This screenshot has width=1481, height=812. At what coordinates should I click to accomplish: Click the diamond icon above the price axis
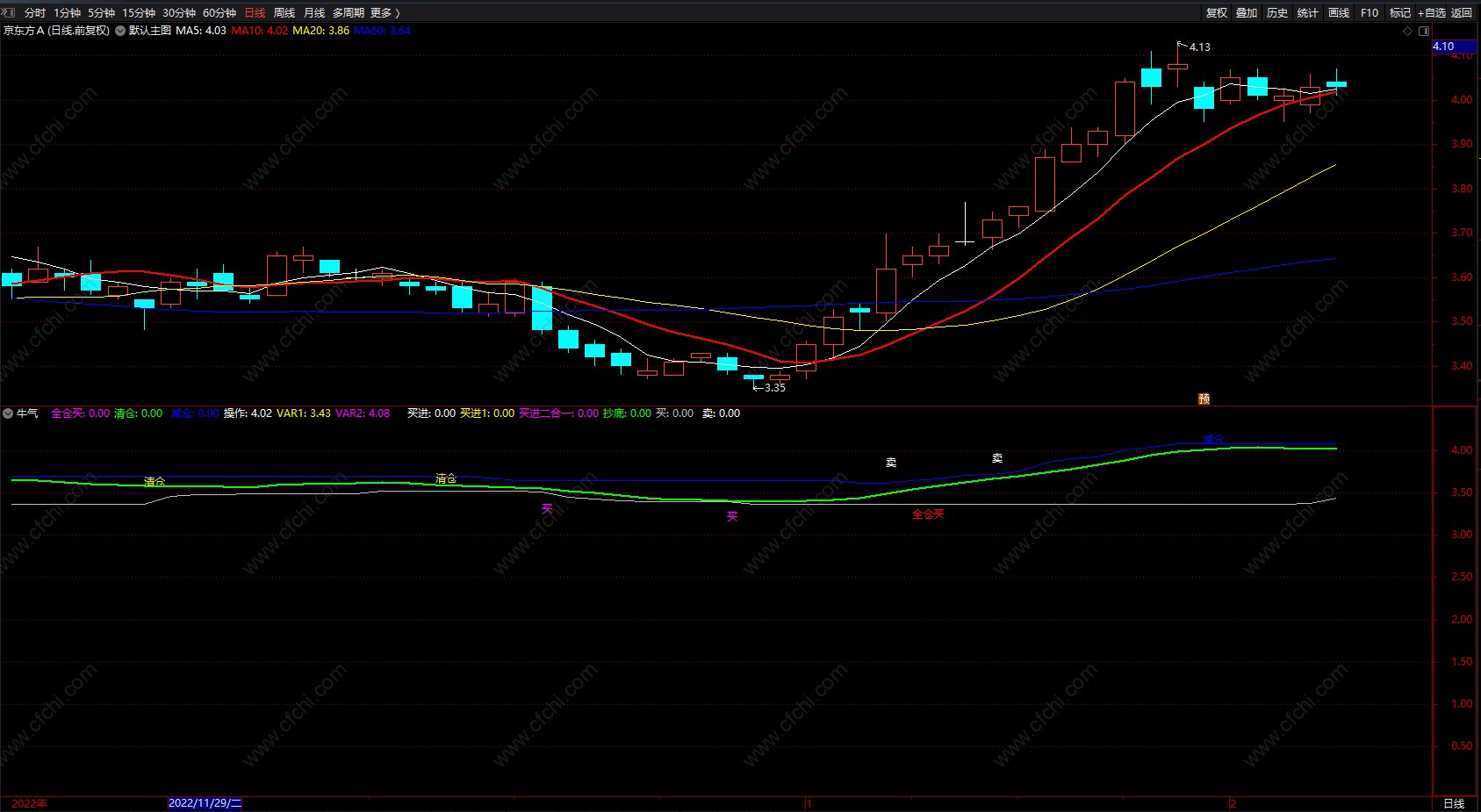1408,31
